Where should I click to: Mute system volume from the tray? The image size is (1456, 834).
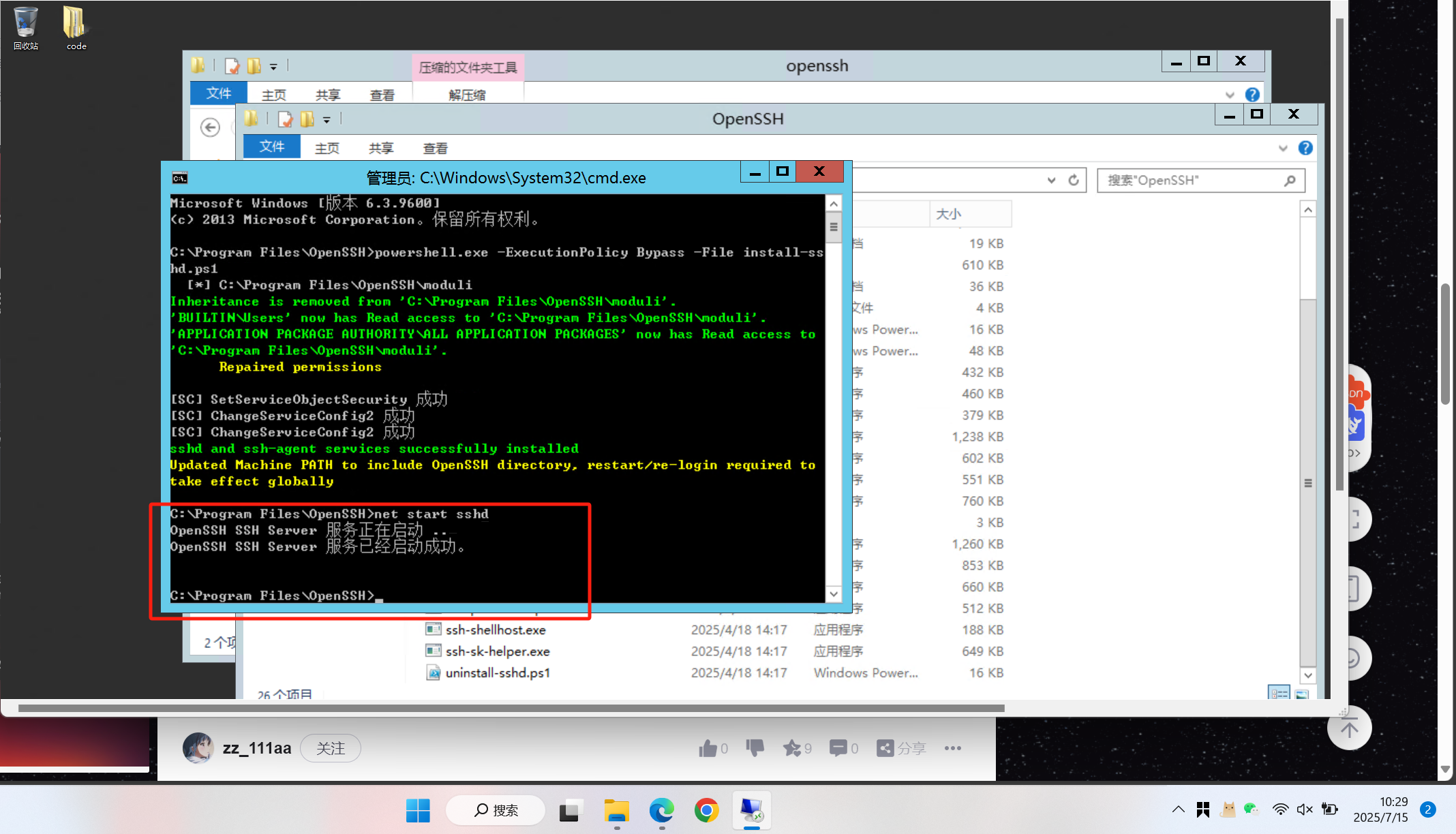tap(1305, 809)
